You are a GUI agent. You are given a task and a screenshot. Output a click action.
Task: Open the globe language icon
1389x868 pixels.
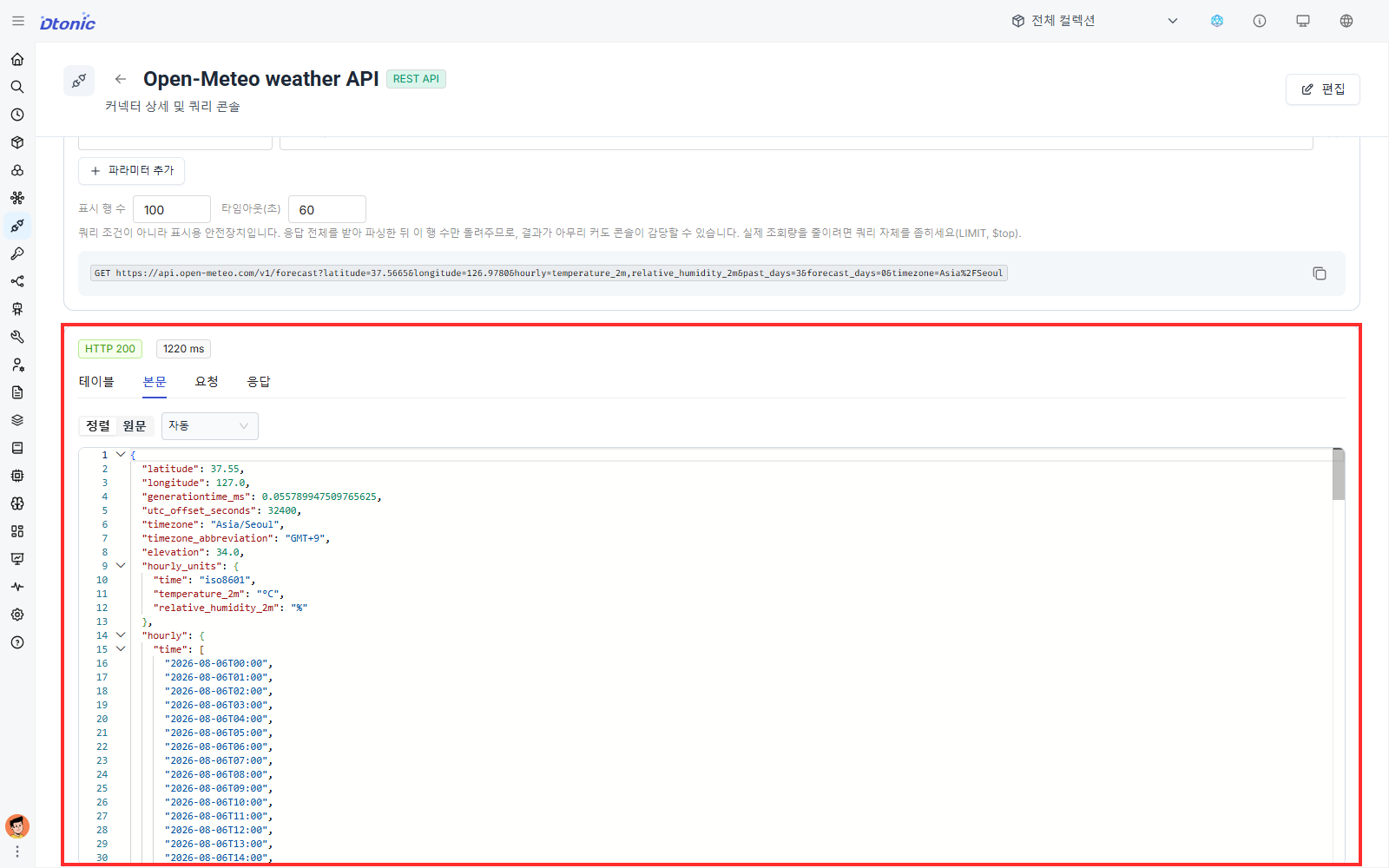coord(1346,21)
